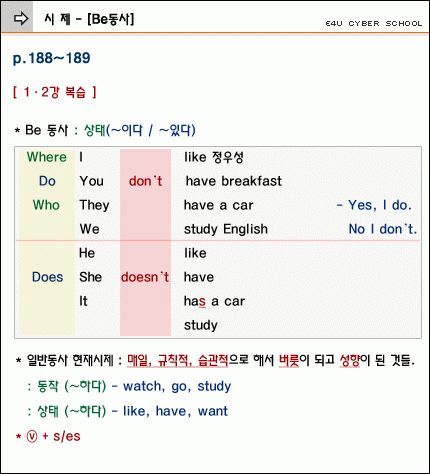Click the phrase have breakfast

pyautogui.click(x=234, y=181)
